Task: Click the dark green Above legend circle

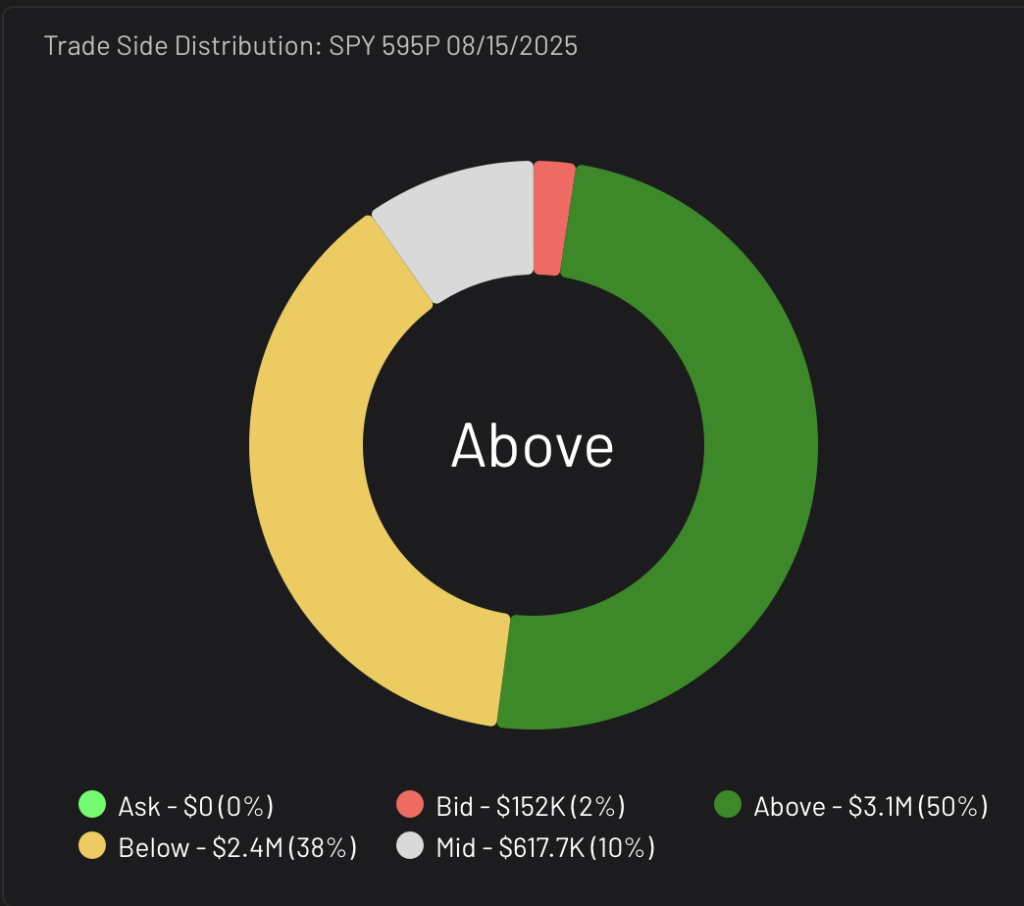Action: point(728,804)
